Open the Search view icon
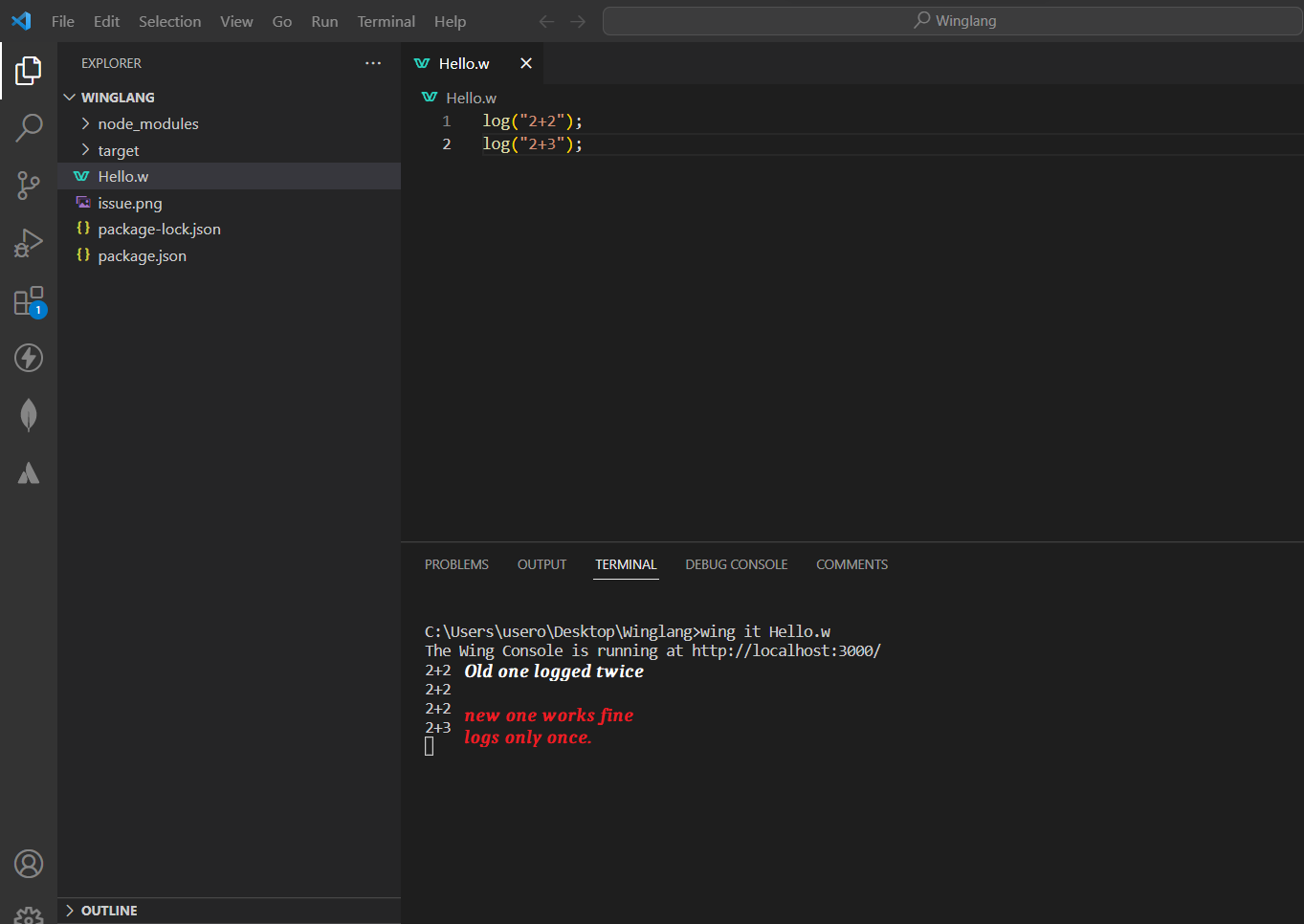Viewport: 1304px width, 924px height. coord(28,127)
